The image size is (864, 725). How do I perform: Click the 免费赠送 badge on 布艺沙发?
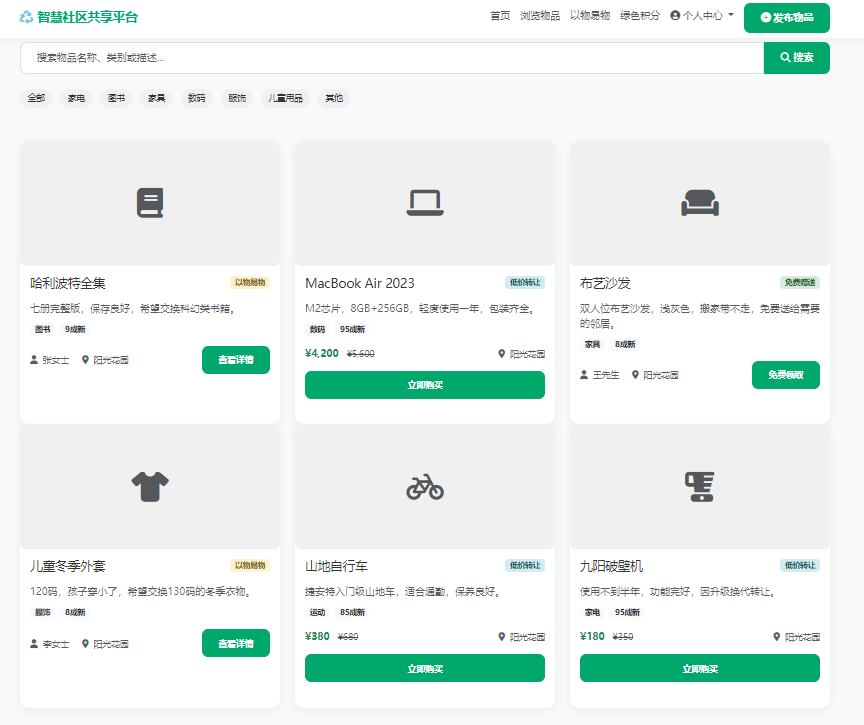click(x=800, y=283)
